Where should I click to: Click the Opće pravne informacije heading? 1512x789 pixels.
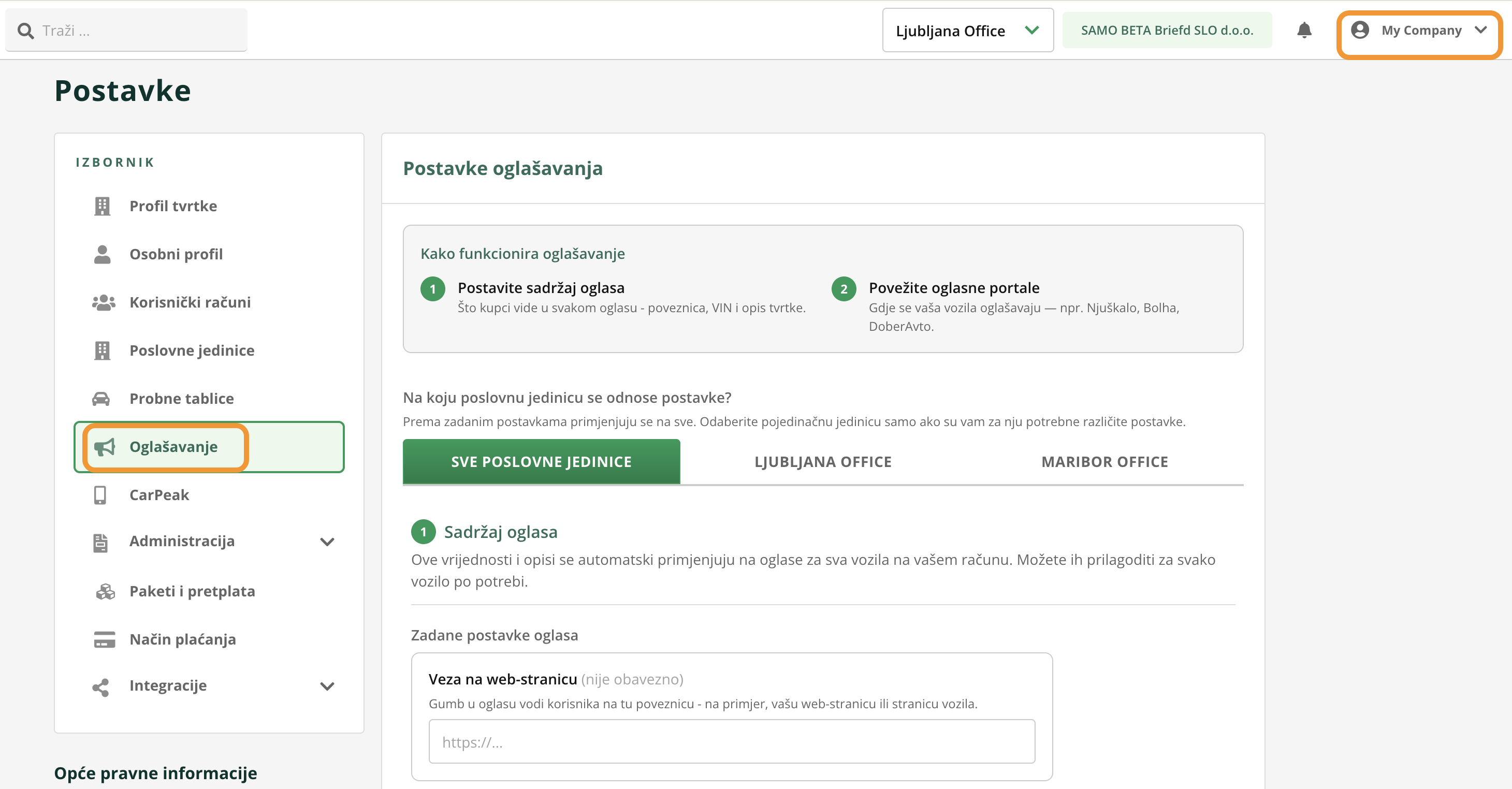155,773
